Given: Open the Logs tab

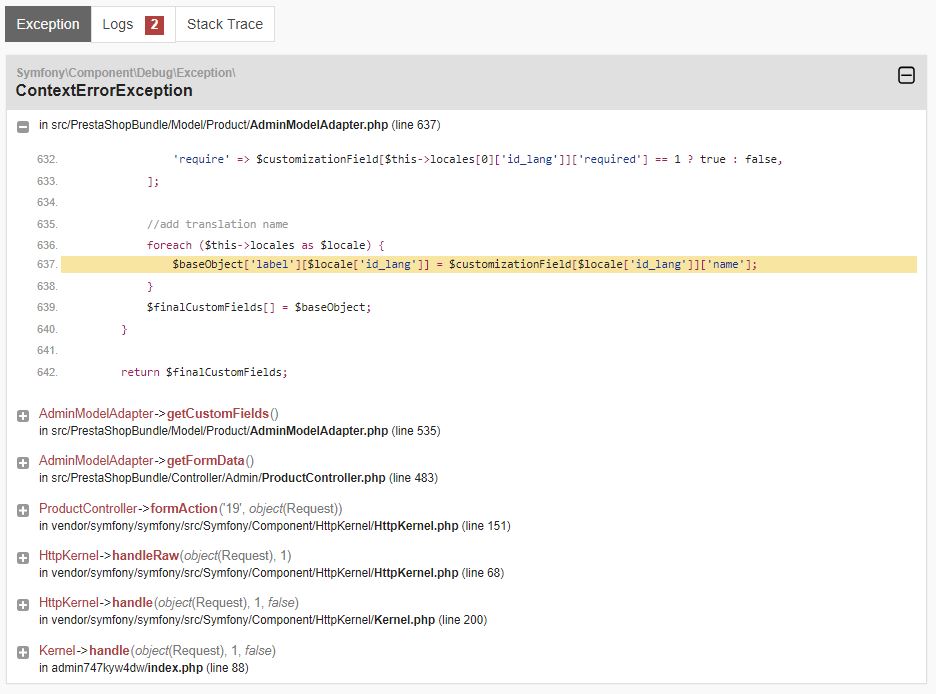Looking at the screenshot, I should [133, 24].
